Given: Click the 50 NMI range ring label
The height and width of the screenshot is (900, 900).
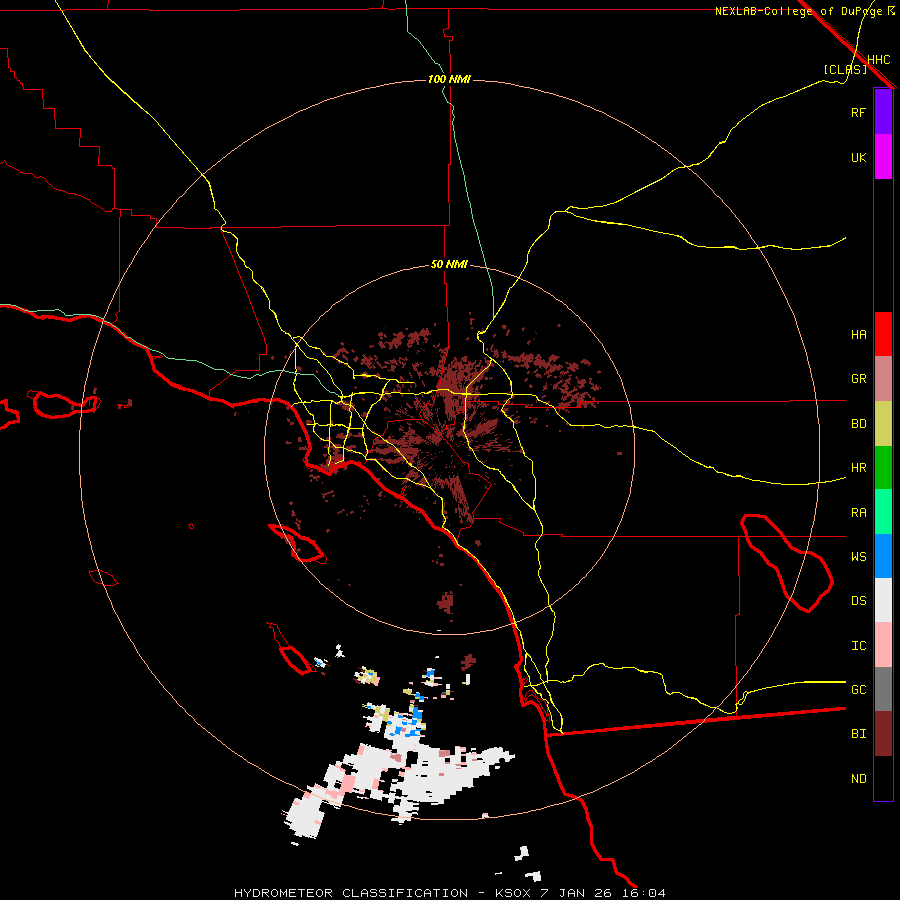Looking at the screenshot, I should [449, 265].
